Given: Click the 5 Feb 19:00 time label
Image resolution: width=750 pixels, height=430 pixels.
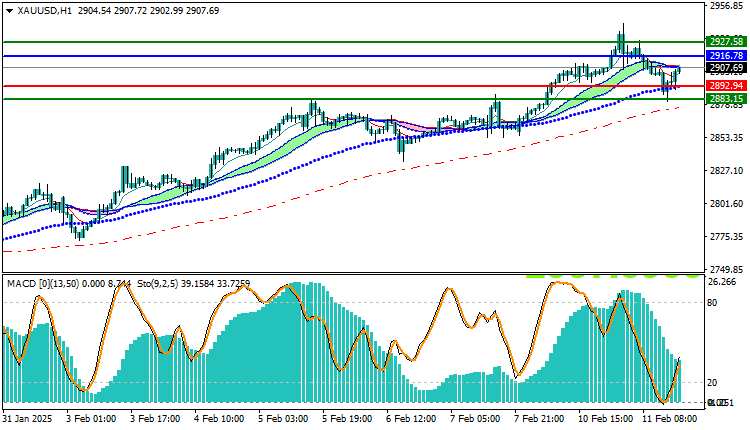Looking at the screenshot, I should pyautogui.click(x=347, y=419).
